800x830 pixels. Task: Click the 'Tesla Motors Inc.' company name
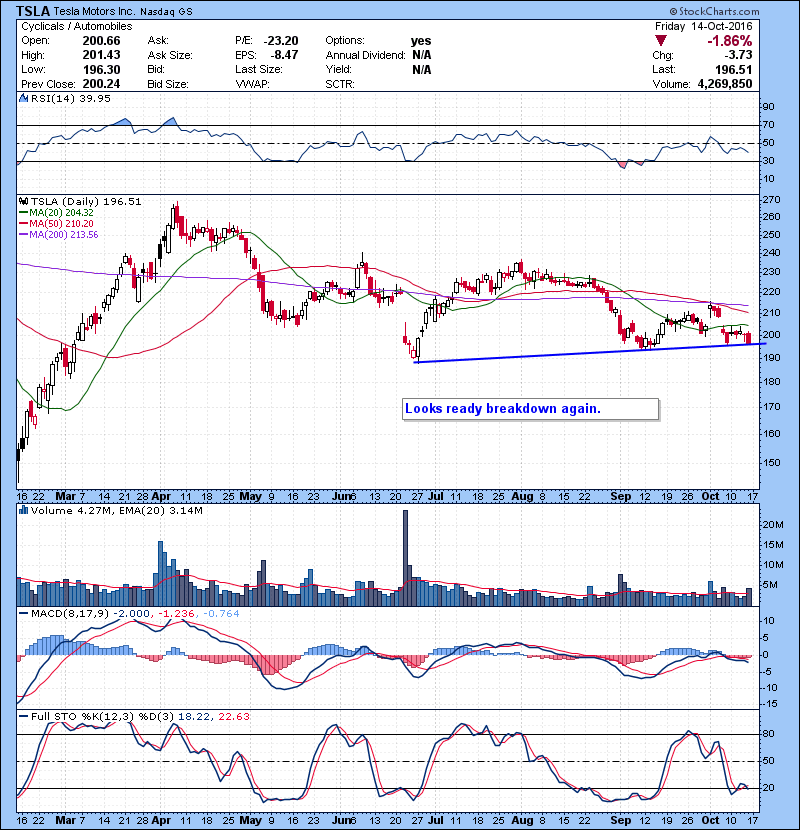pyautogui.click(x=94, y=12)
